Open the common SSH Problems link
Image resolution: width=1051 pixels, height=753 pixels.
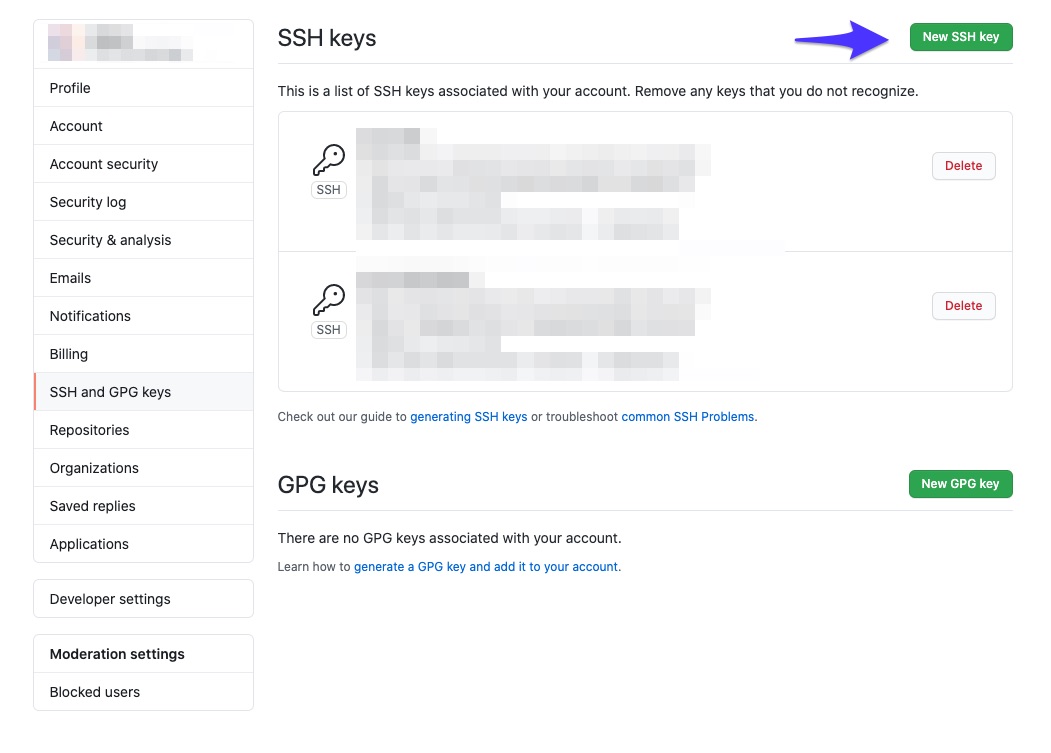pos(688,416)
